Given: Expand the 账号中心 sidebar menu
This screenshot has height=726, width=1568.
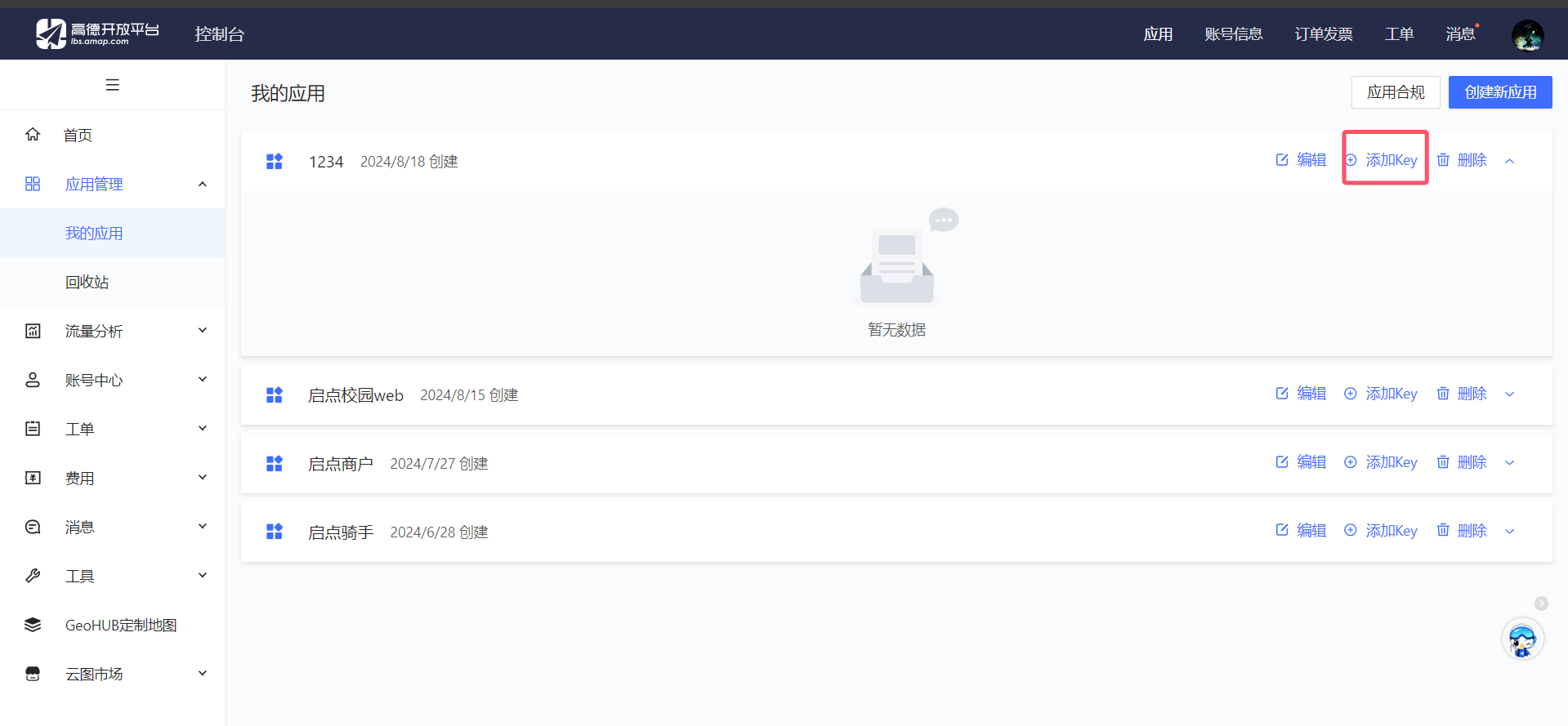Looking at the screenshot, I should click(x=203, y=380).
